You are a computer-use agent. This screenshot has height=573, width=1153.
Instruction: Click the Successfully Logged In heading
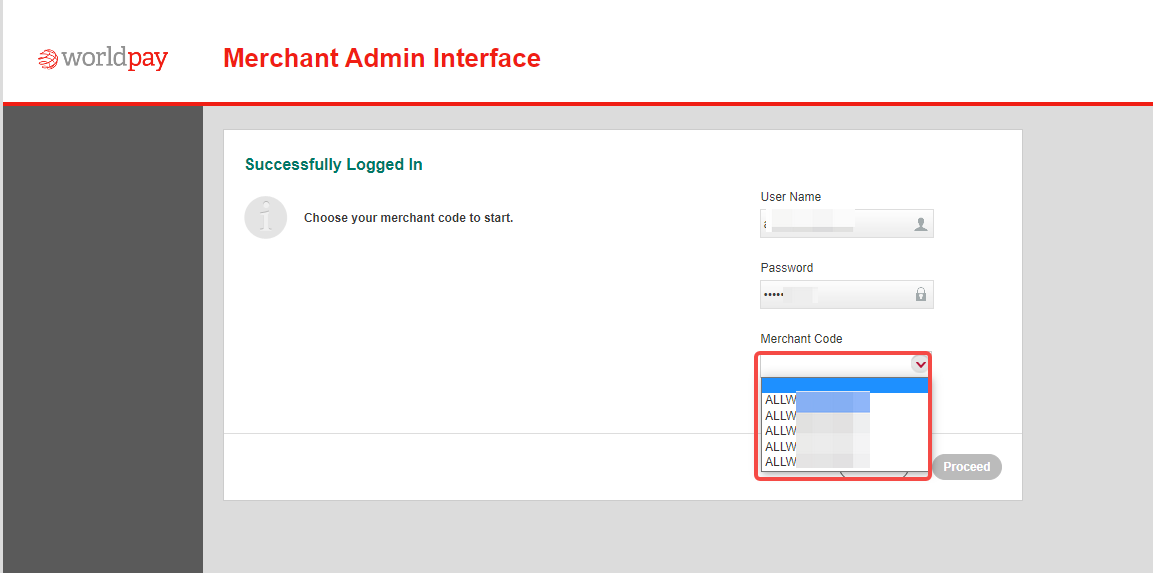pos(334,165)
